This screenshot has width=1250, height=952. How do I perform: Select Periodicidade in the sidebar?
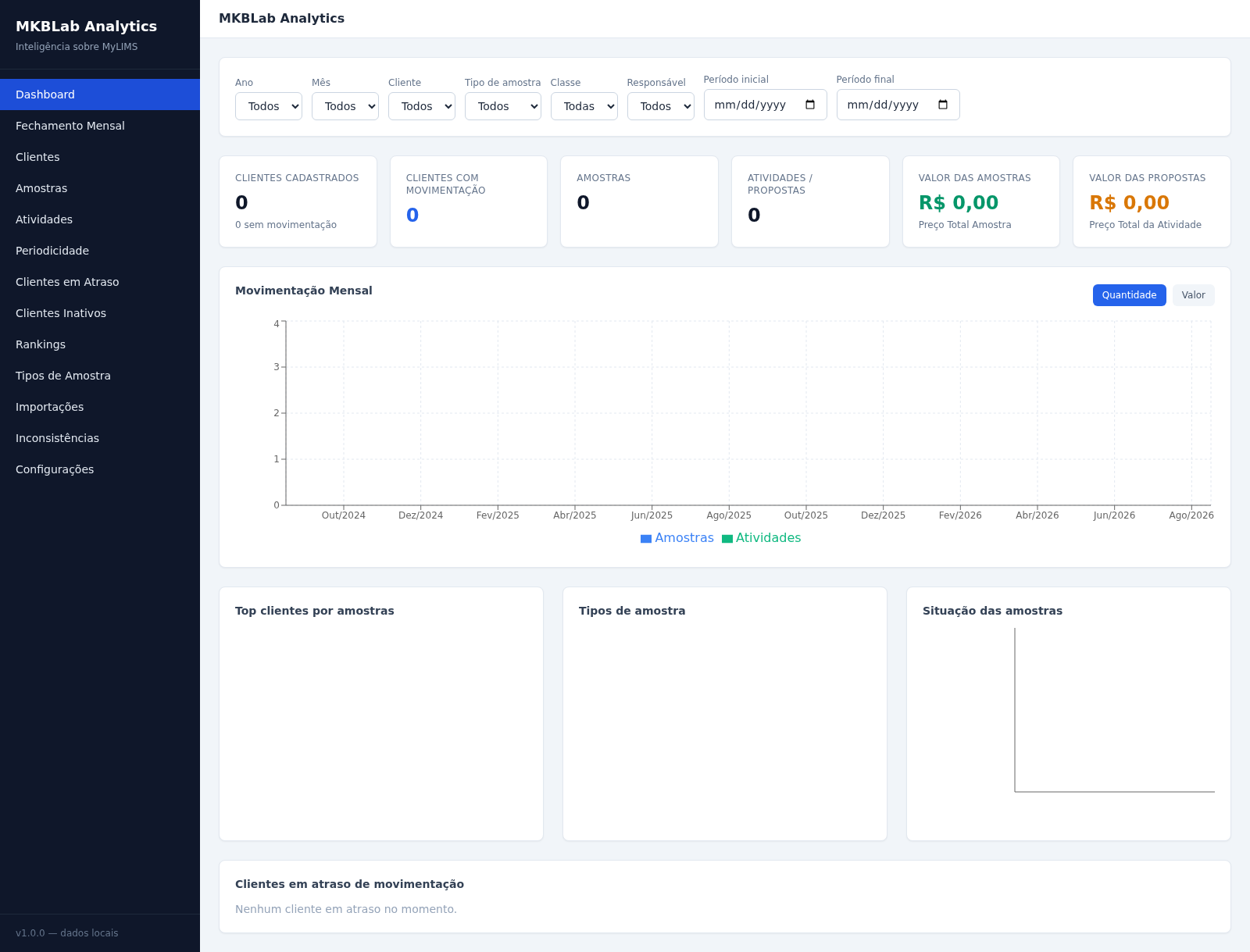(x=100, y=251)
